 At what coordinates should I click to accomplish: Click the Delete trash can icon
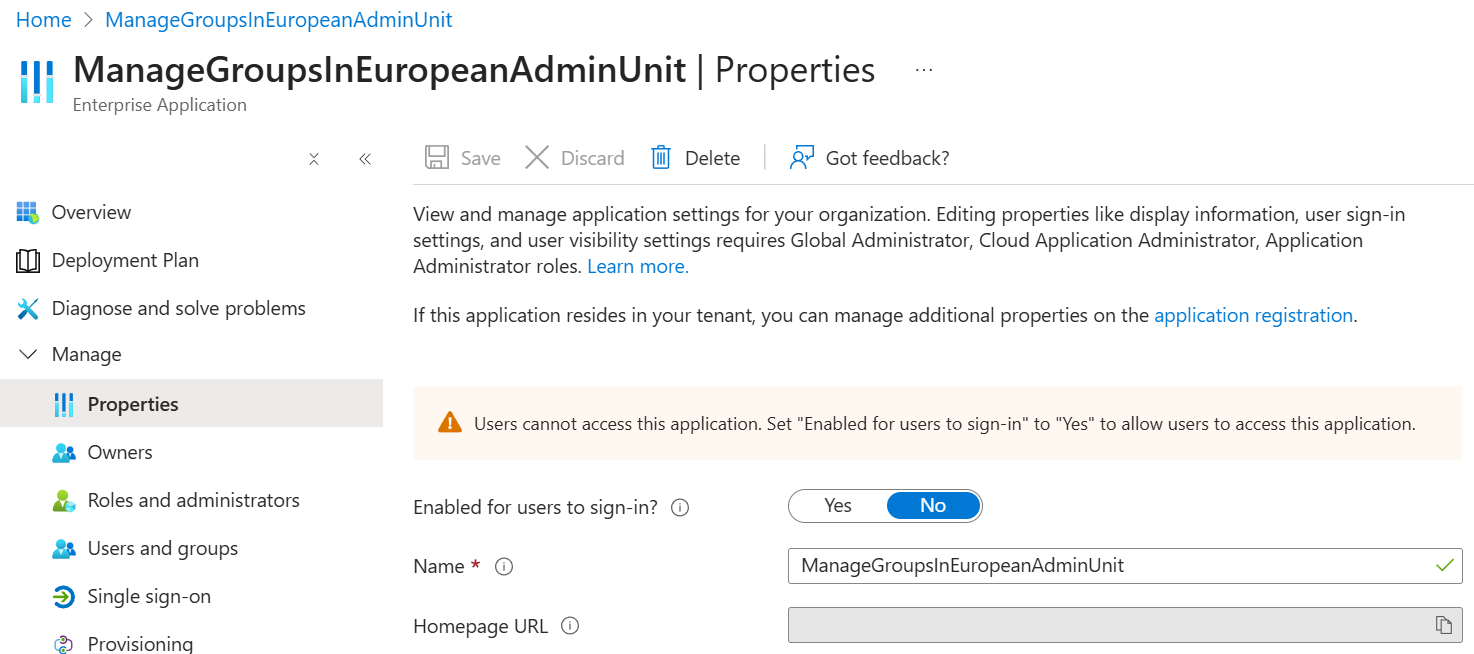point(661,158)
